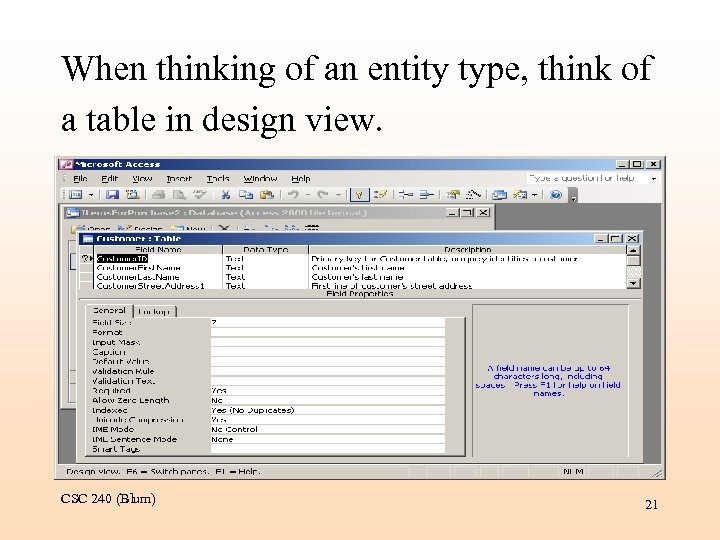Open the Indexes dialog icon
Screen dimensions: 720x540
coord(380,195)
